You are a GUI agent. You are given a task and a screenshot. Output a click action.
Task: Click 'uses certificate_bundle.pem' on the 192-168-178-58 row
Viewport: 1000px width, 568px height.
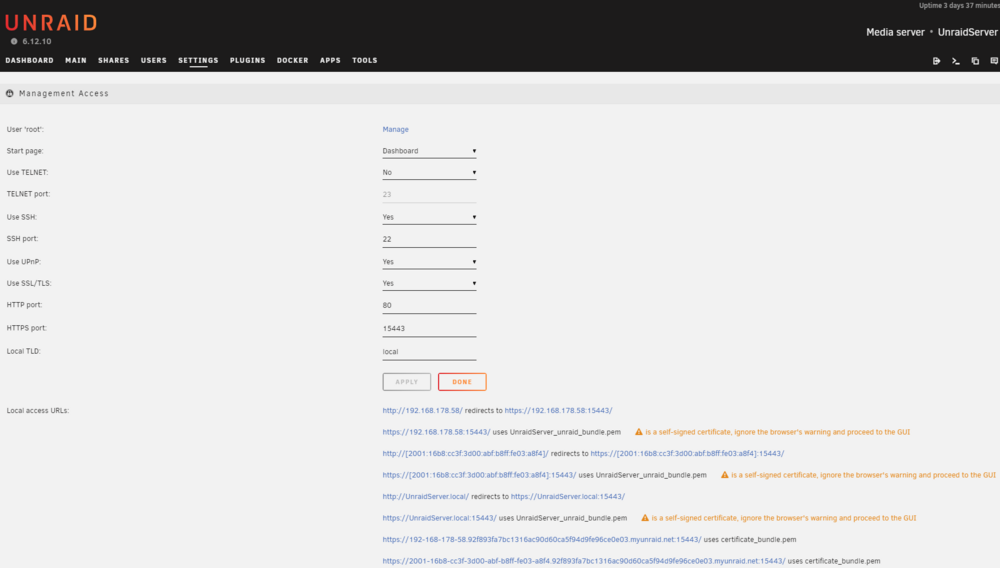tap(750, 539)
